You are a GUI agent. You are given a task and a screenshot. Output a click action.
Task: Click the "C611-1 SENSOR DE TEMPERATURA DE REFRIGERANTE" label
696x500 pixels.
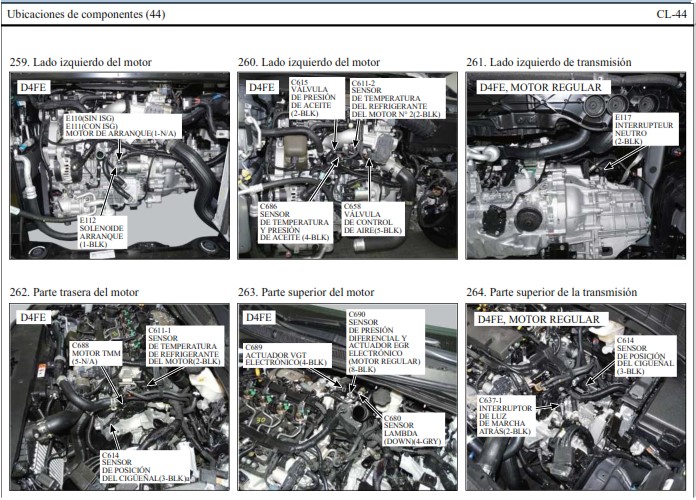pos(184,346)
